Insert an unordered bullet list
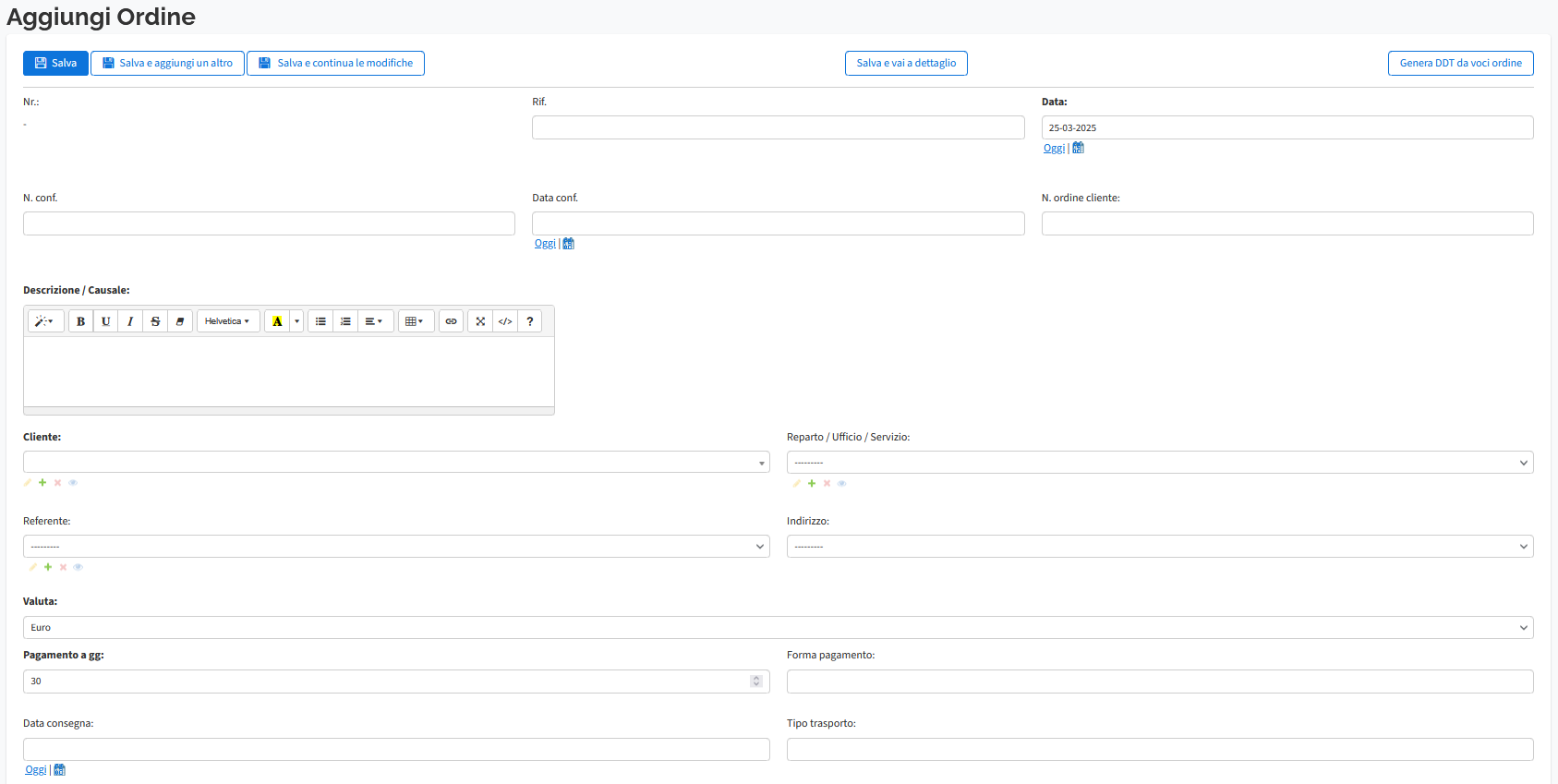 click(x=320, y=321)
